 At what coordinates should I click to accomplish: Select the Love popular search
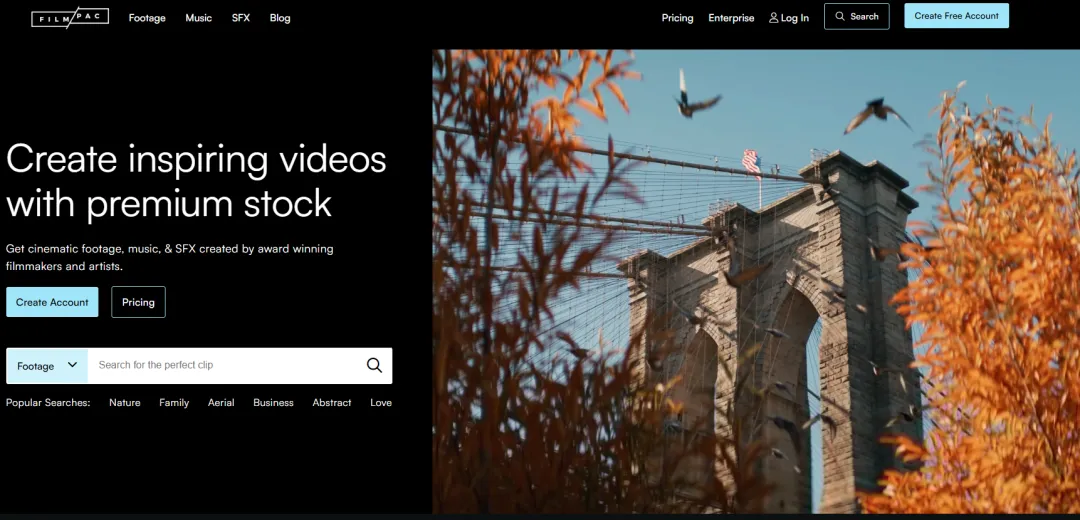[381, 403]
